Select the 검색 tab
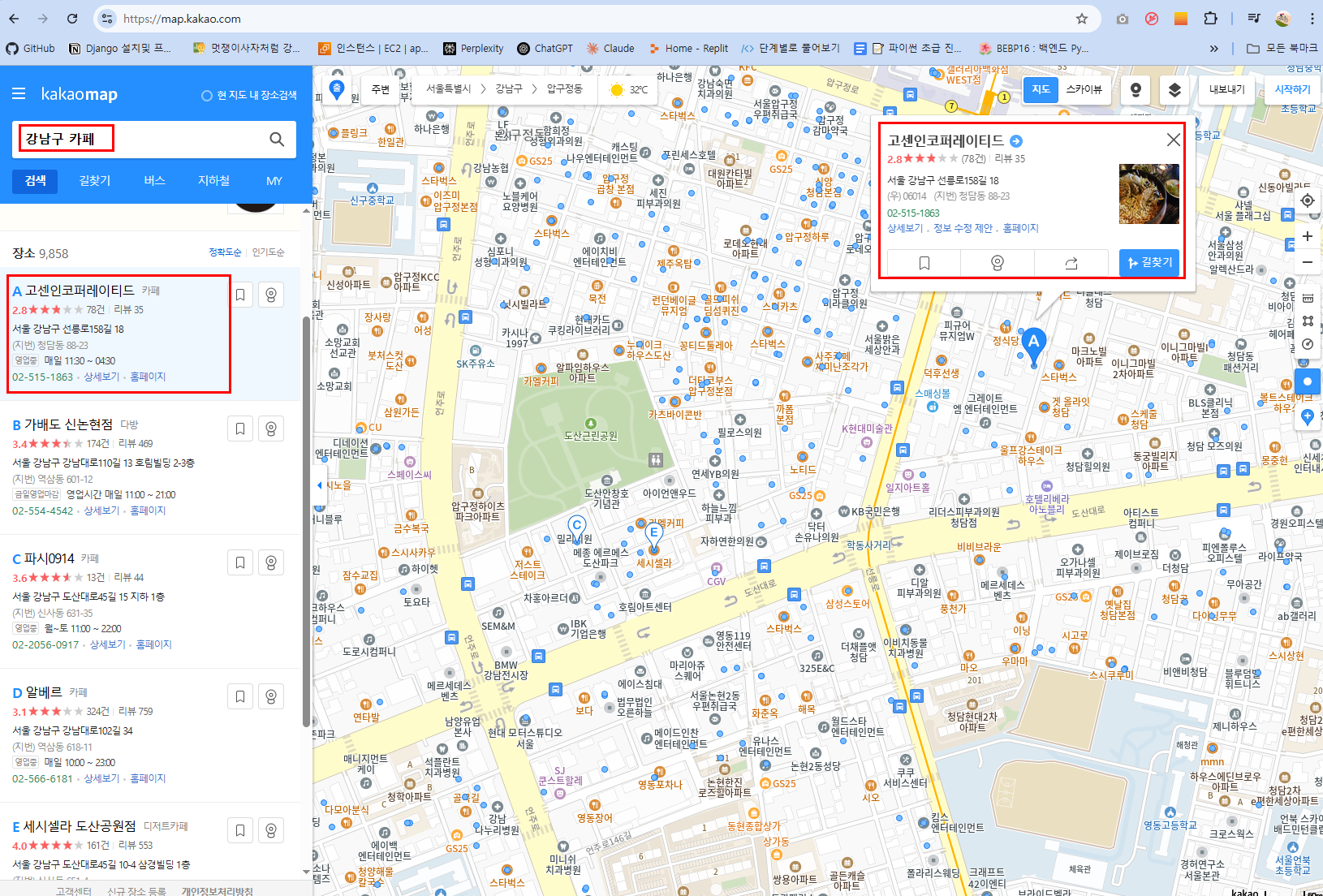Viewport: 1323px width, 896px height. [x=35, y=181]
